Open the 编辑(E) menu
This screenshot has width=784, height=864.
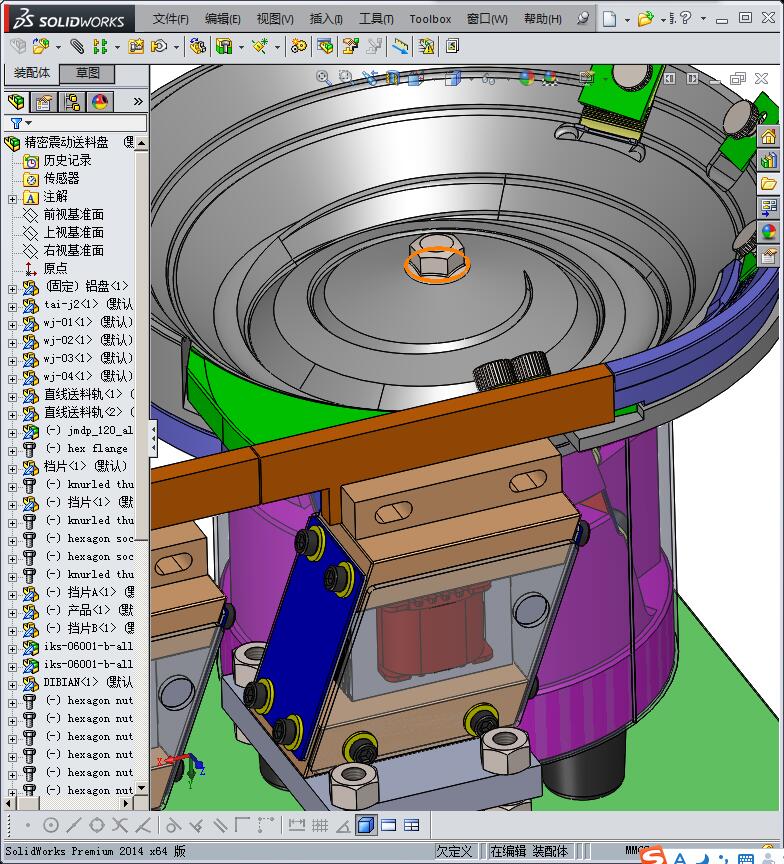223,19
